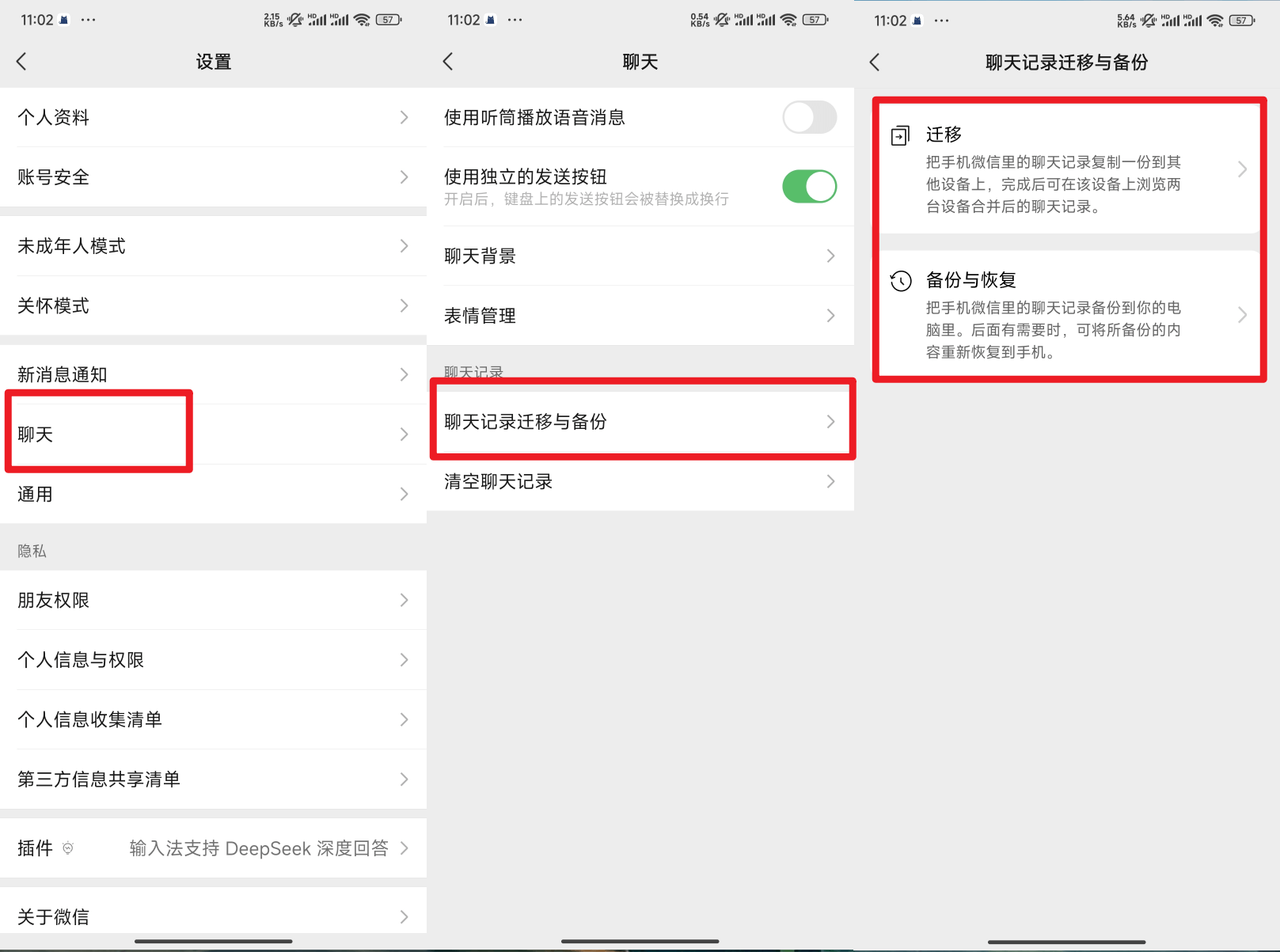
Task: Open 个人信息与权限 privacy item
Action: click(x=213, y=660)
